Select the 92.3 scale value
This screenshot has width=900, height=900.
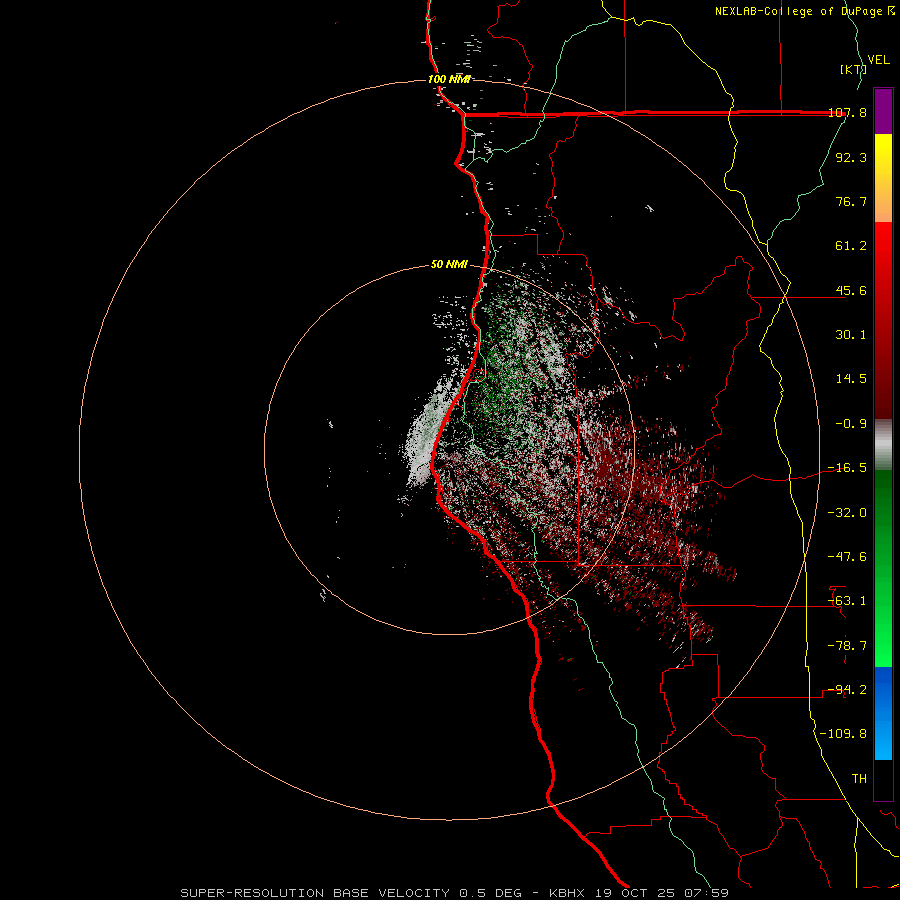(x=851, y=157)
